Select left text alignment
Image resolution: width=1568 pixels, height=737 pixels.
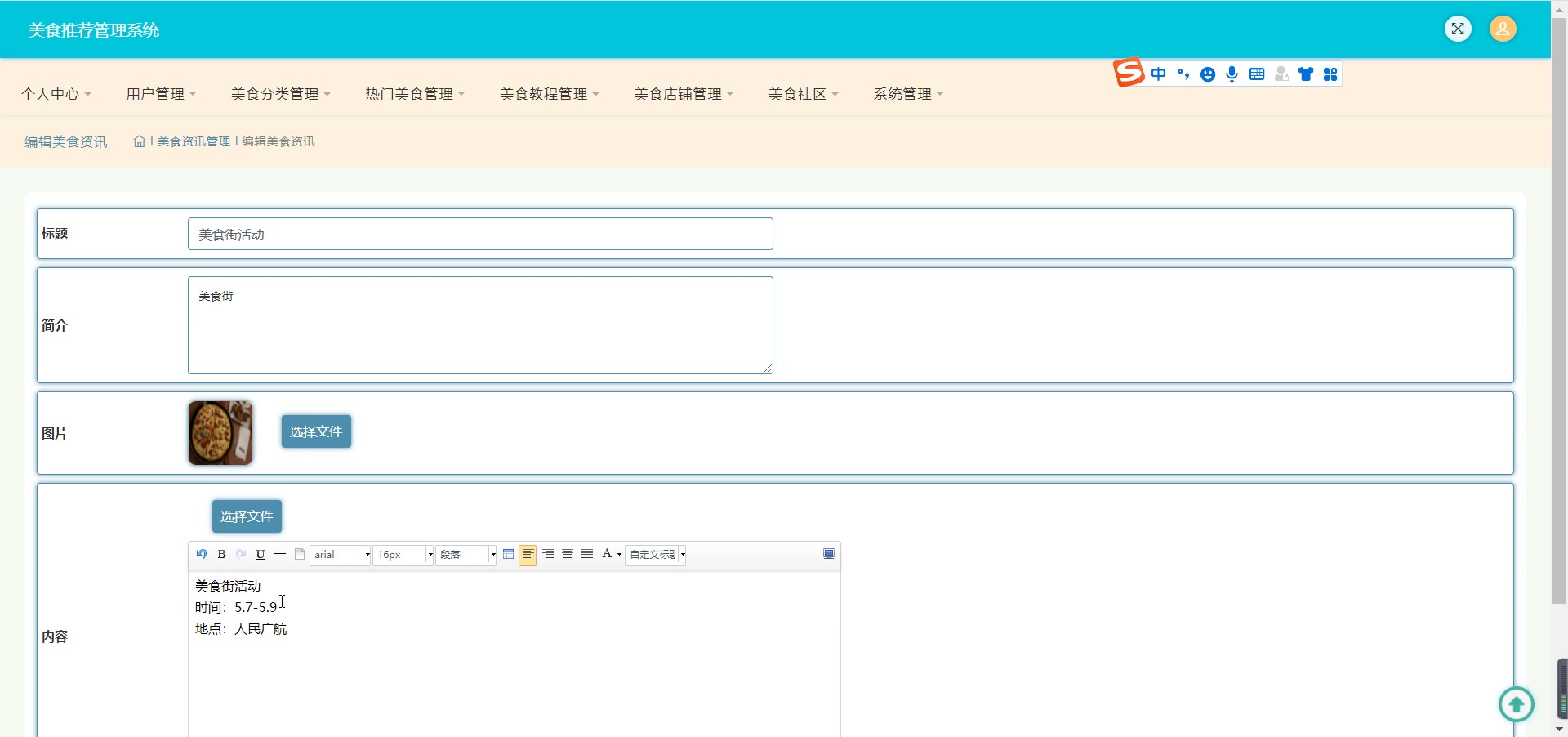[528, 554]
